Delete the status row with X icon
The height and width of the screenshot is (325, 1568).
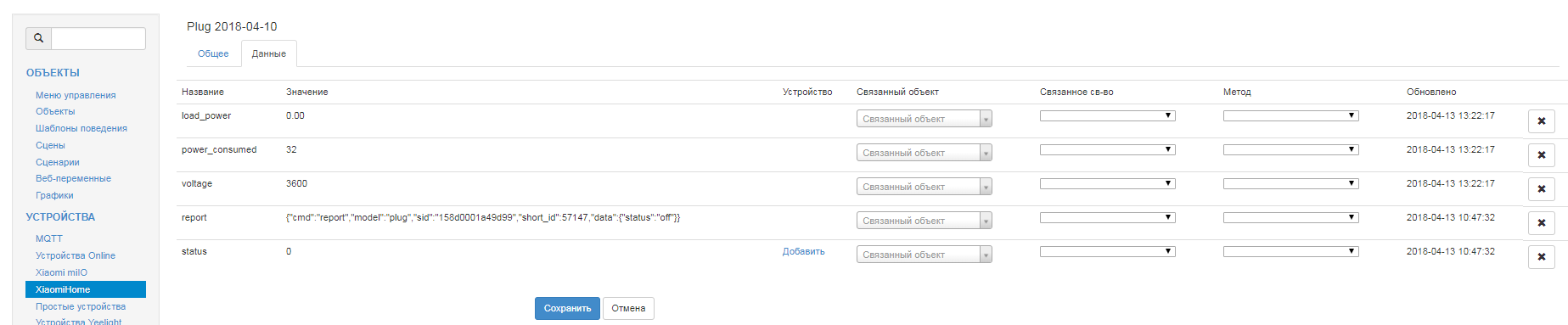point(1541,257)
